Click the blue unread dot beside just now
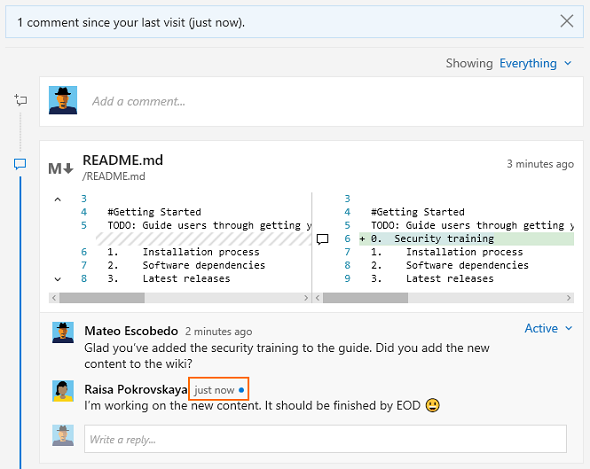The height and width of the screenshot is (469, 590). 241,390
